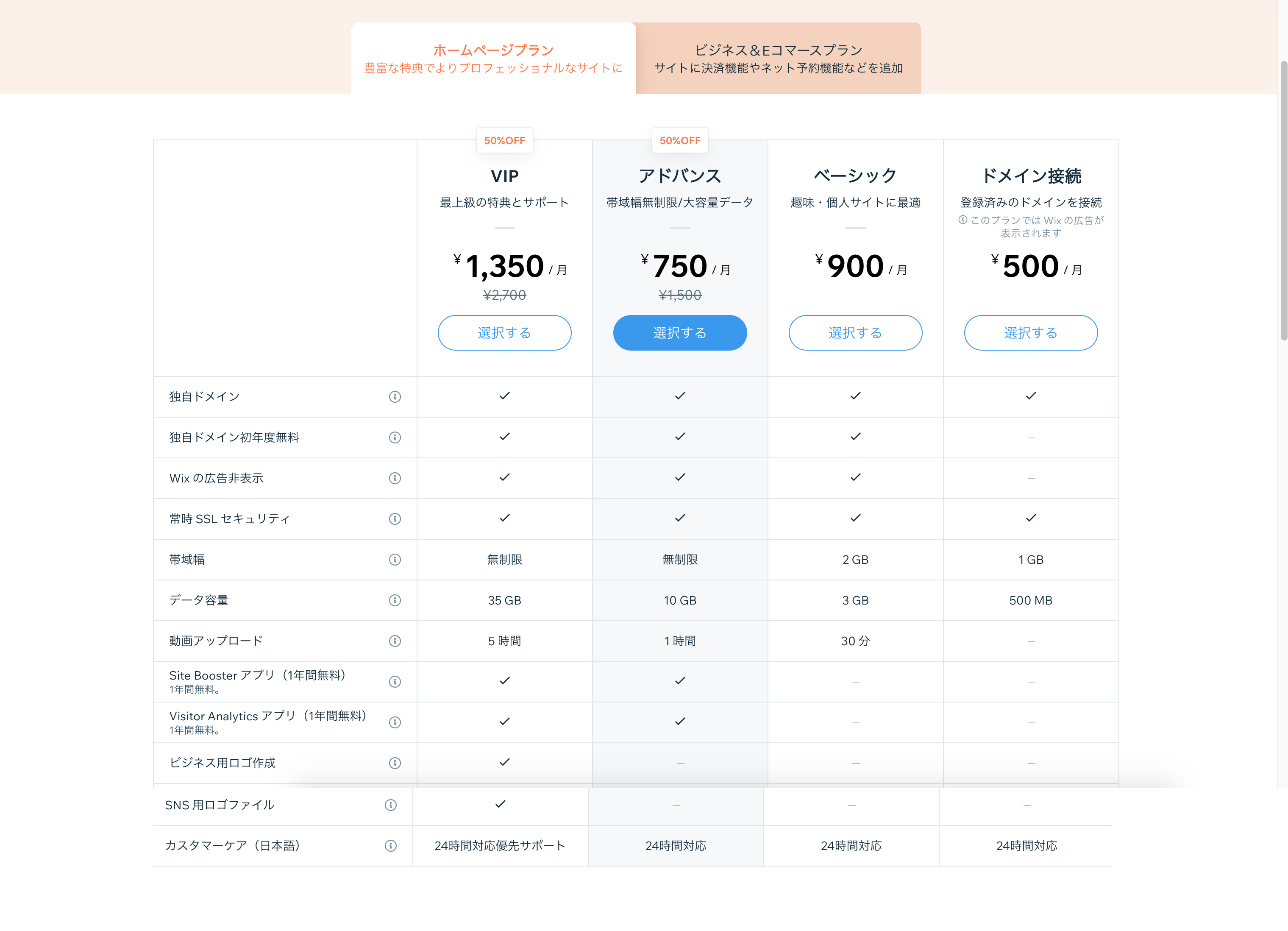This screenshot has width=1288, height=931.
Task: Switch to ホームページプラン tab
Action: [493, 58]
